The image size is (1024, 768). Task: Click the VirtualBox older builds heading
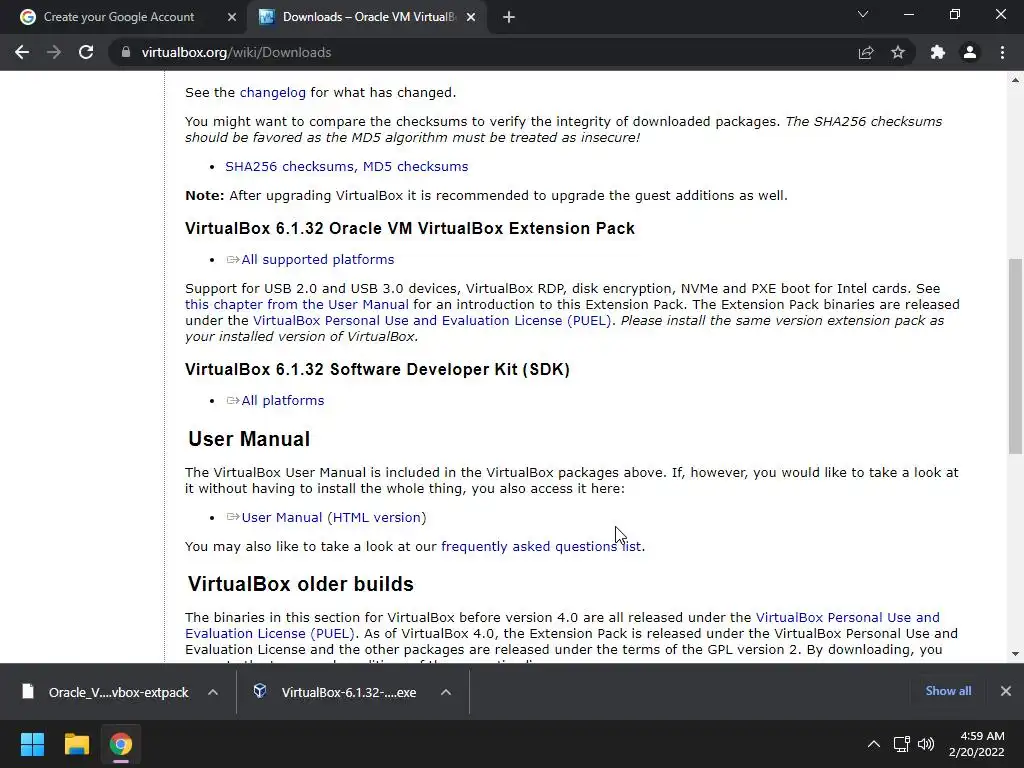point(300,584)
